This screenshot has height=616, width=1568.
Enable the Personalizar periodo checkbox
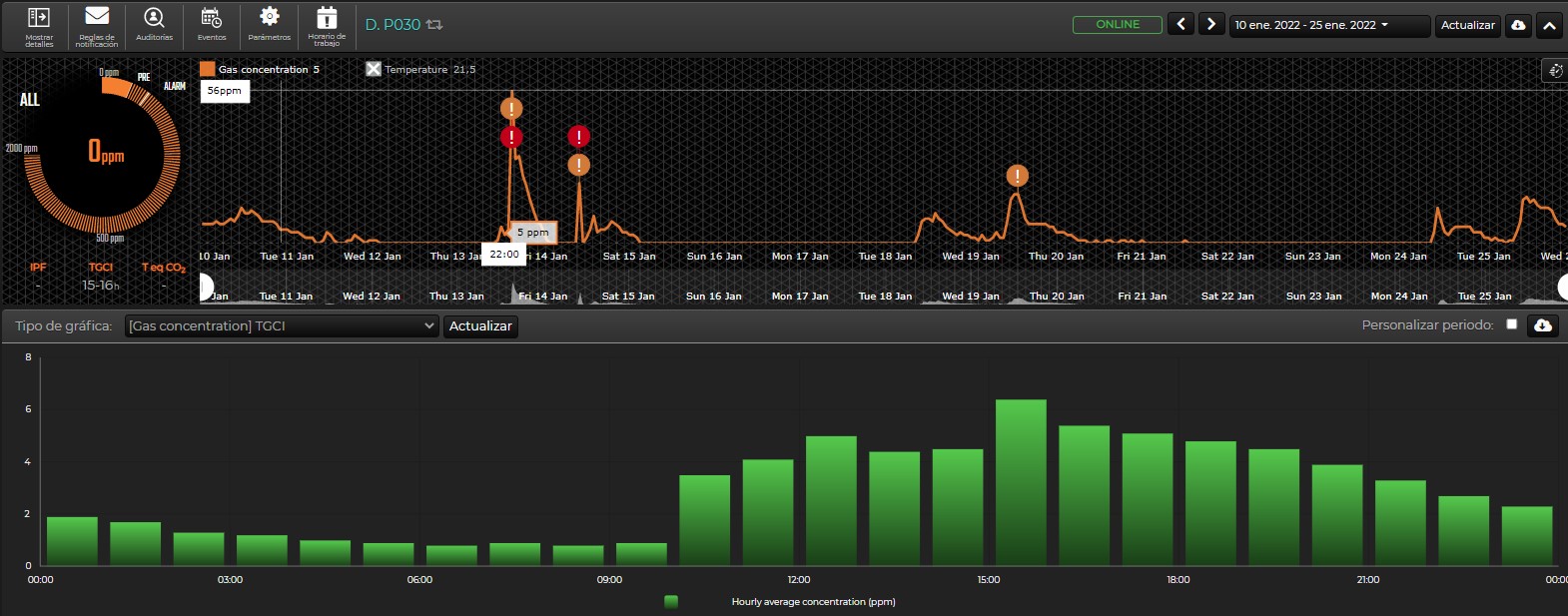[1511, 324]
